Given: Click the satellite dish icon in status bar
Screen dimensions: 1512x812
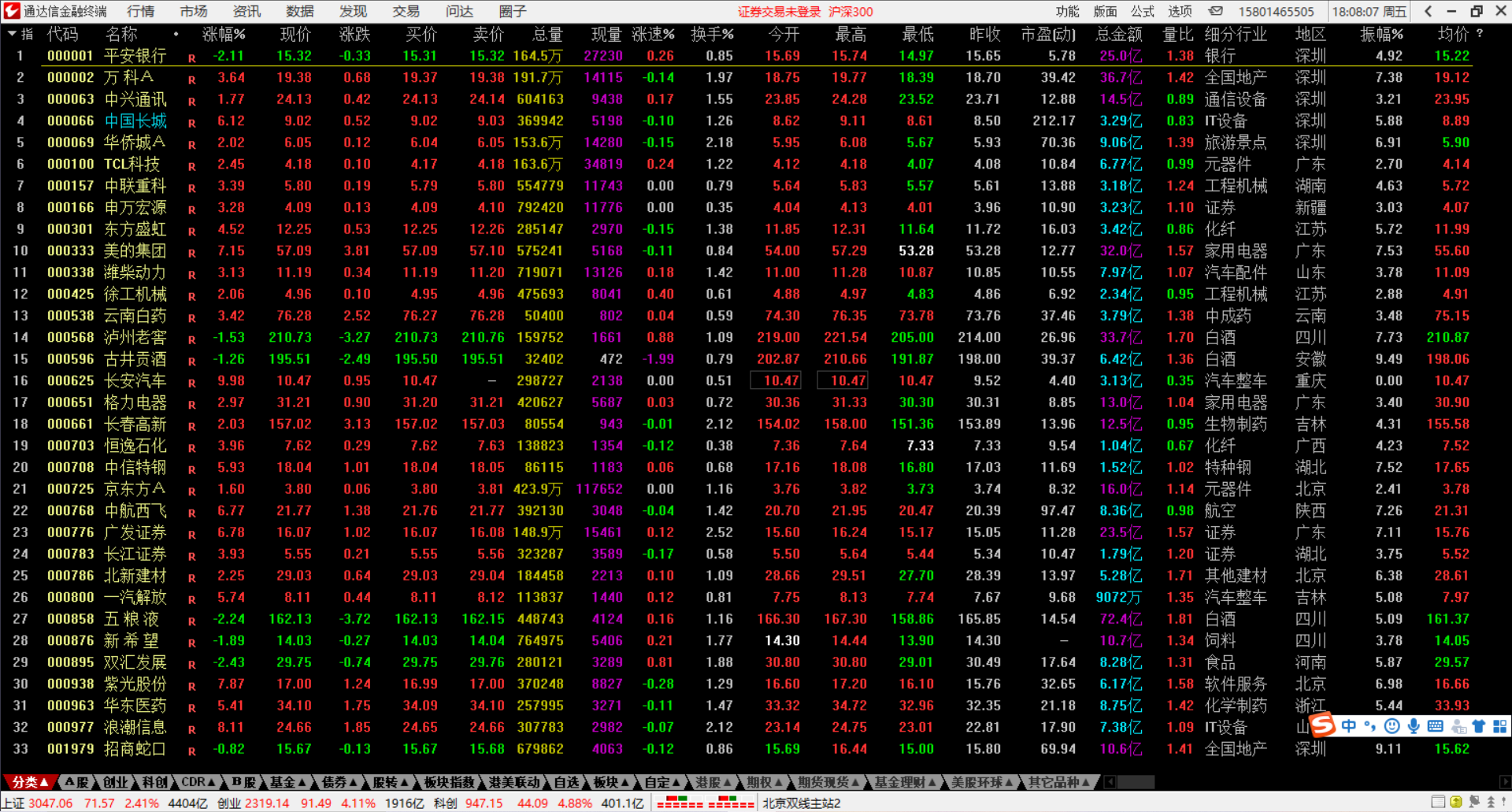Looking at the screenshot, I should pos(1473,803).
